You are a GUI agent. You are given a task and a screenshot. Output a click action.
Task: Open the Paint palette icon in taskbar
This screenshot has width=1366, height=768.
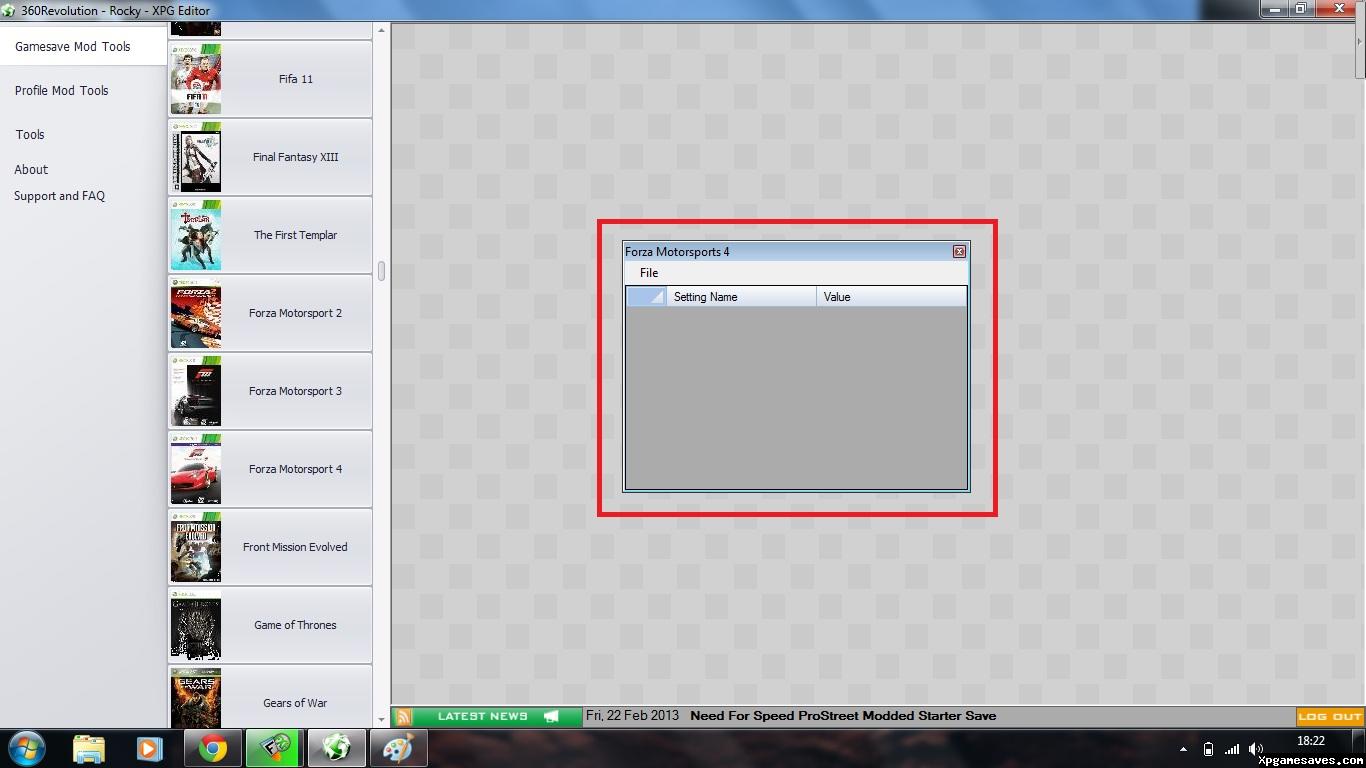398,748
